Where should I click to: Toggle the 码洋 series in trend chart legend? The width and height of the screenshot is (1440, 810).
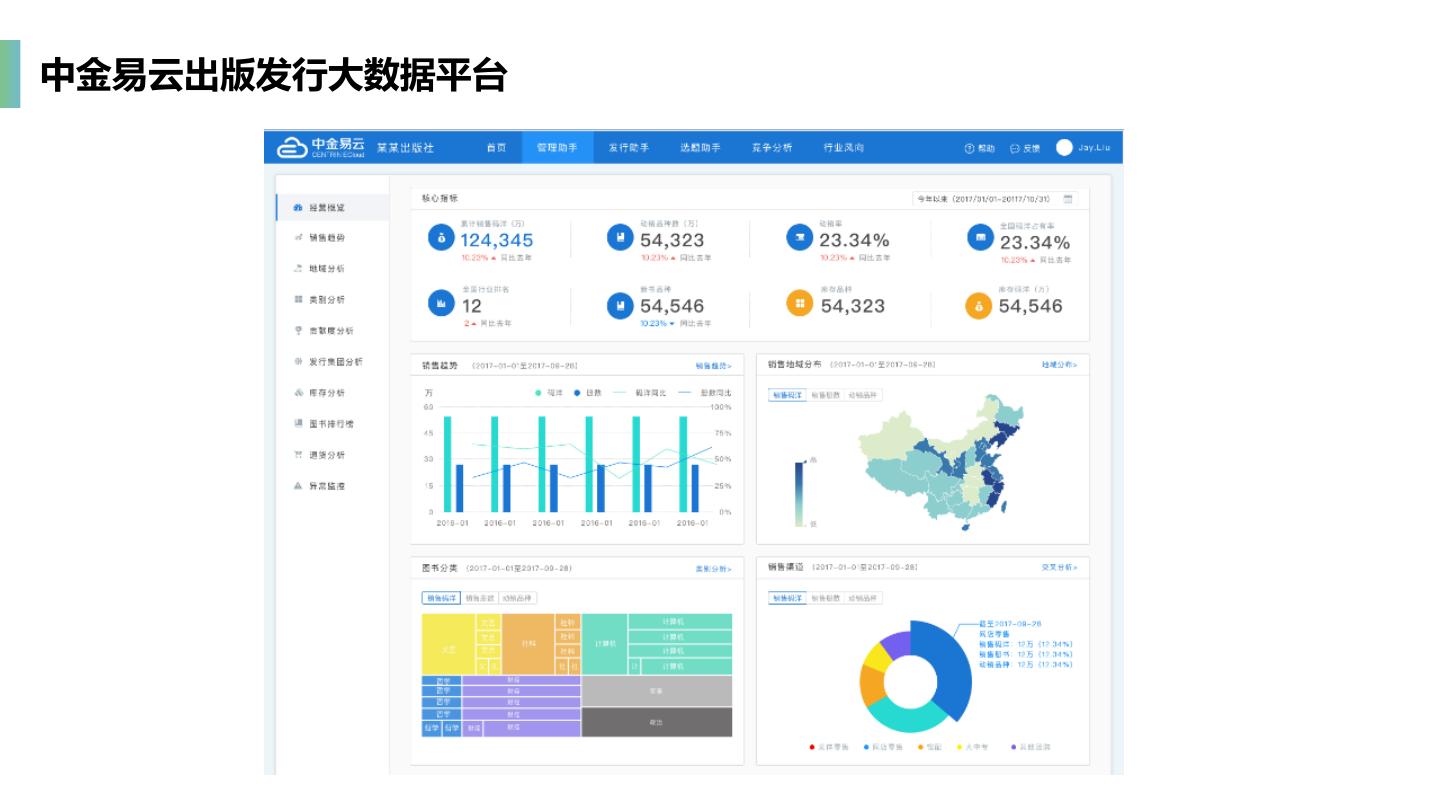(549, 393)
